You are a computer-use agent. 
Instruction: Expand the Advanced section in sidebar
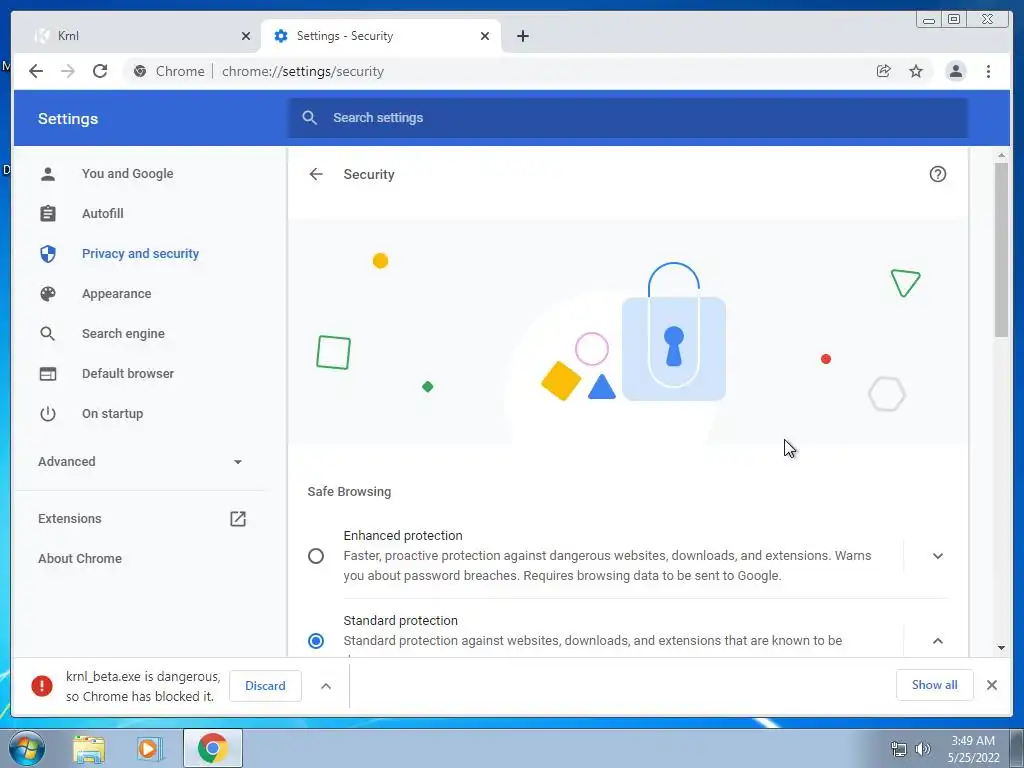click(140, 462)
